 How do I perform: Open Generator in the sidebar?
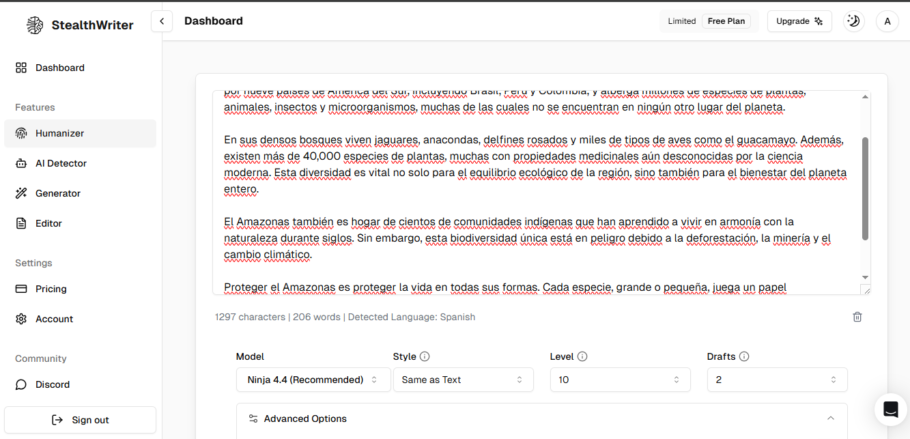58,193
